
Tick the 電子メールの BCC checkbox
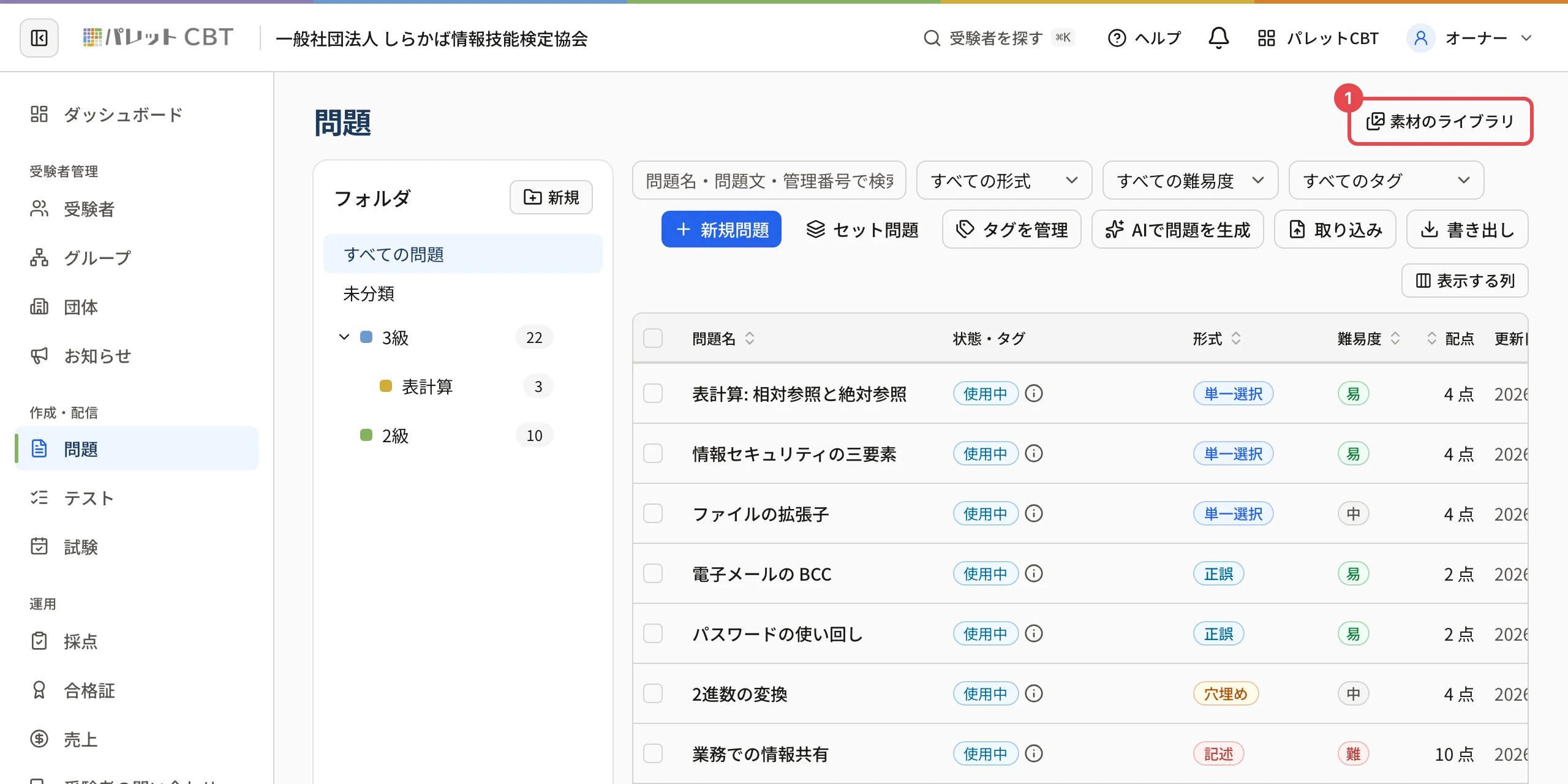653,573
